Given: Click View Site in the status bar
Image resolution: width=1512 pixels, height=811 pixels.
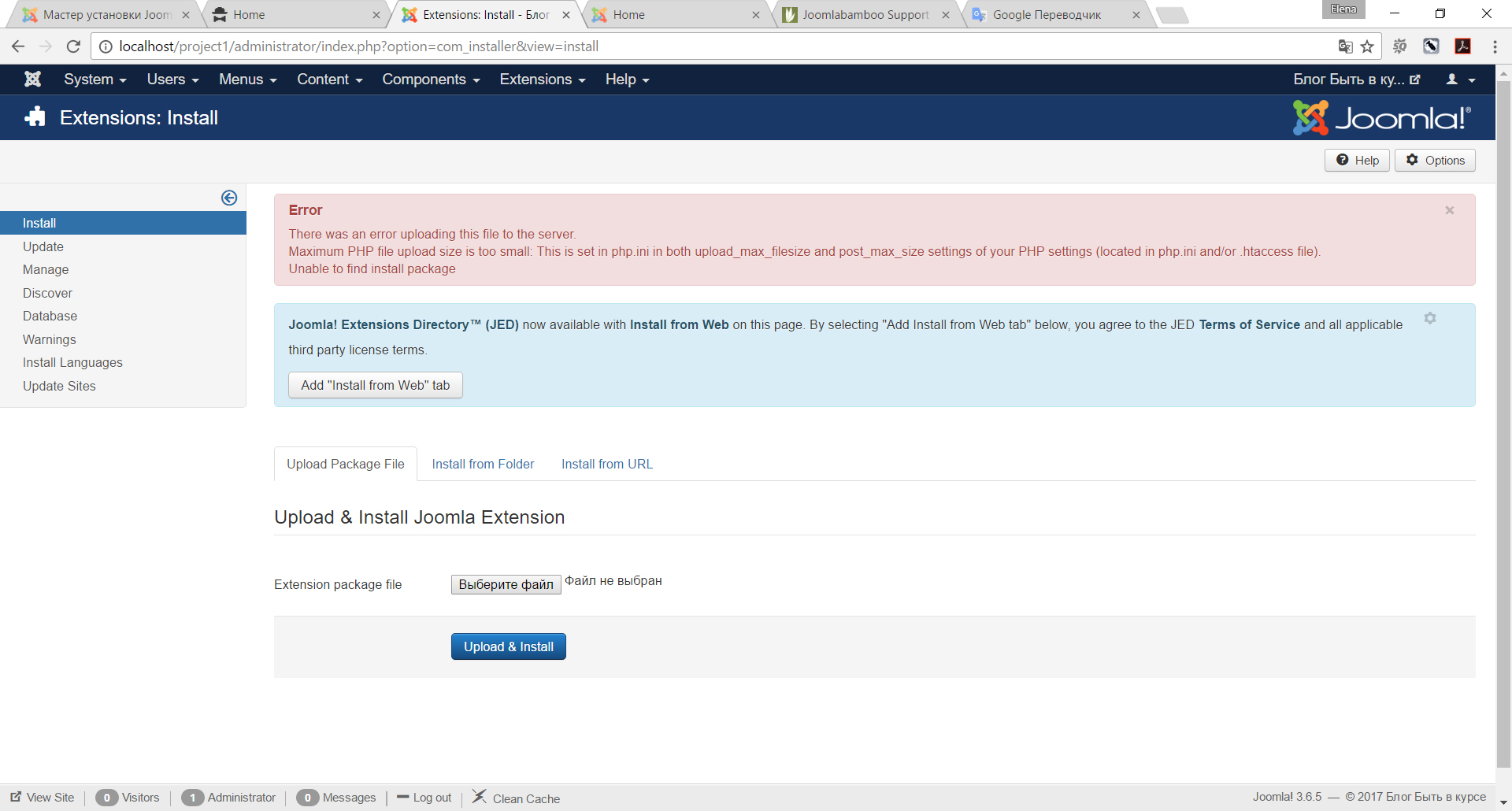Looking at the screenshot, I should (43, 798).
